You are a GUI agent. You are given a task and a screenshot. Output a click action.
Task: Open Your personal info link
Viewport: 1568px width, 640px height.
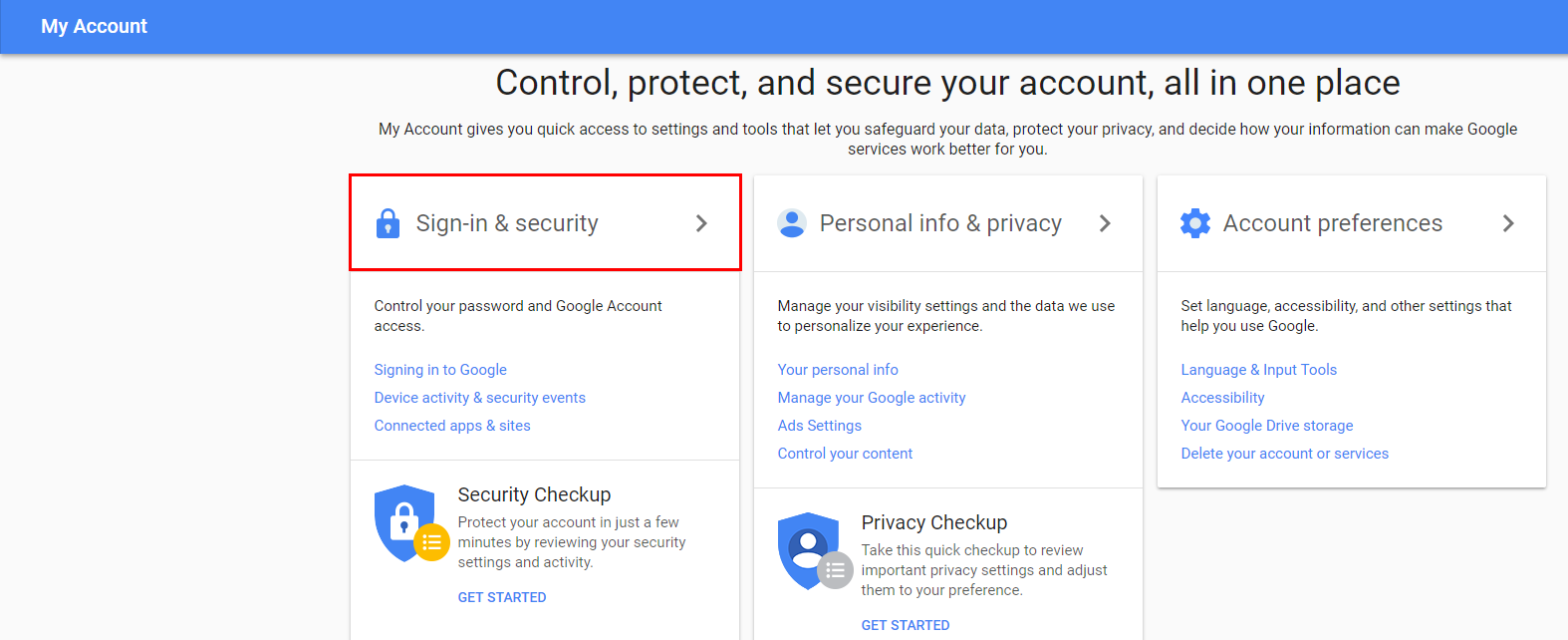pos(838,370)
